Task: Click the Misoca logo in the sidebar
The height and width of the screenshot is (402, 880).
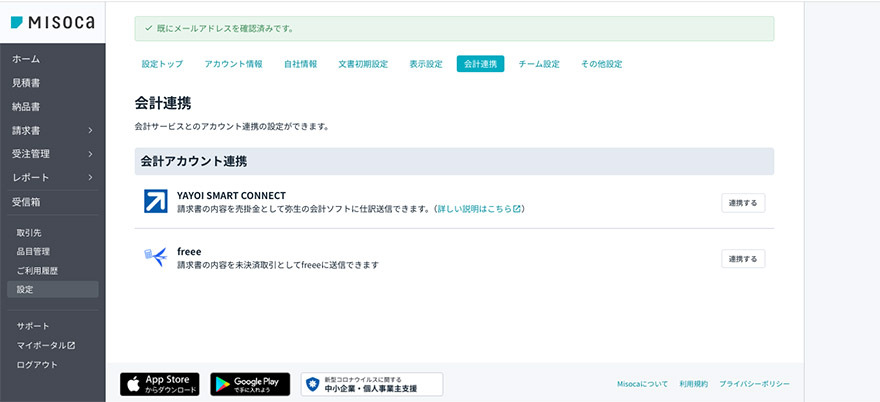Action: coord(52,22)
